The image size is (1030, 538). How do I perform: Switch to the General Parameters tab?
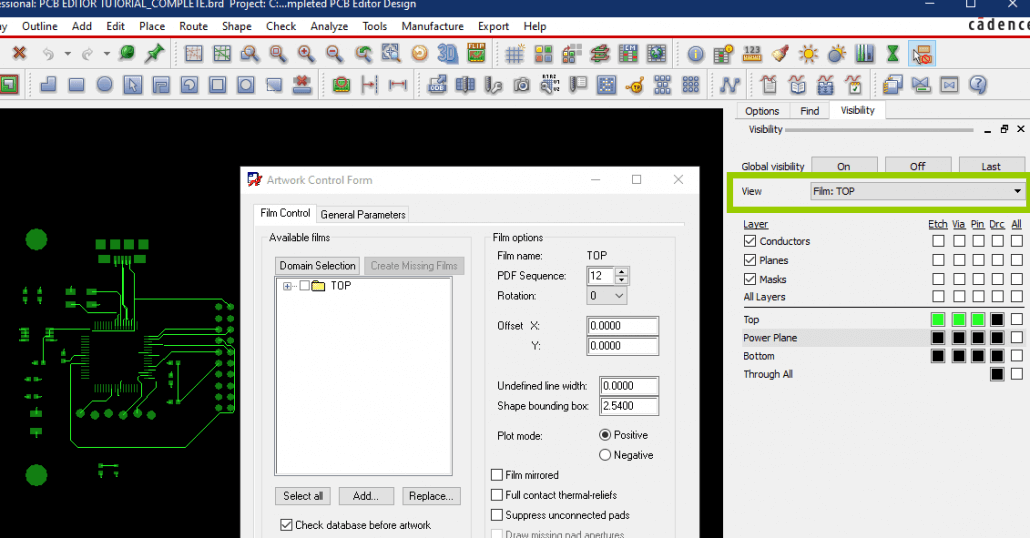coord(363,214)
